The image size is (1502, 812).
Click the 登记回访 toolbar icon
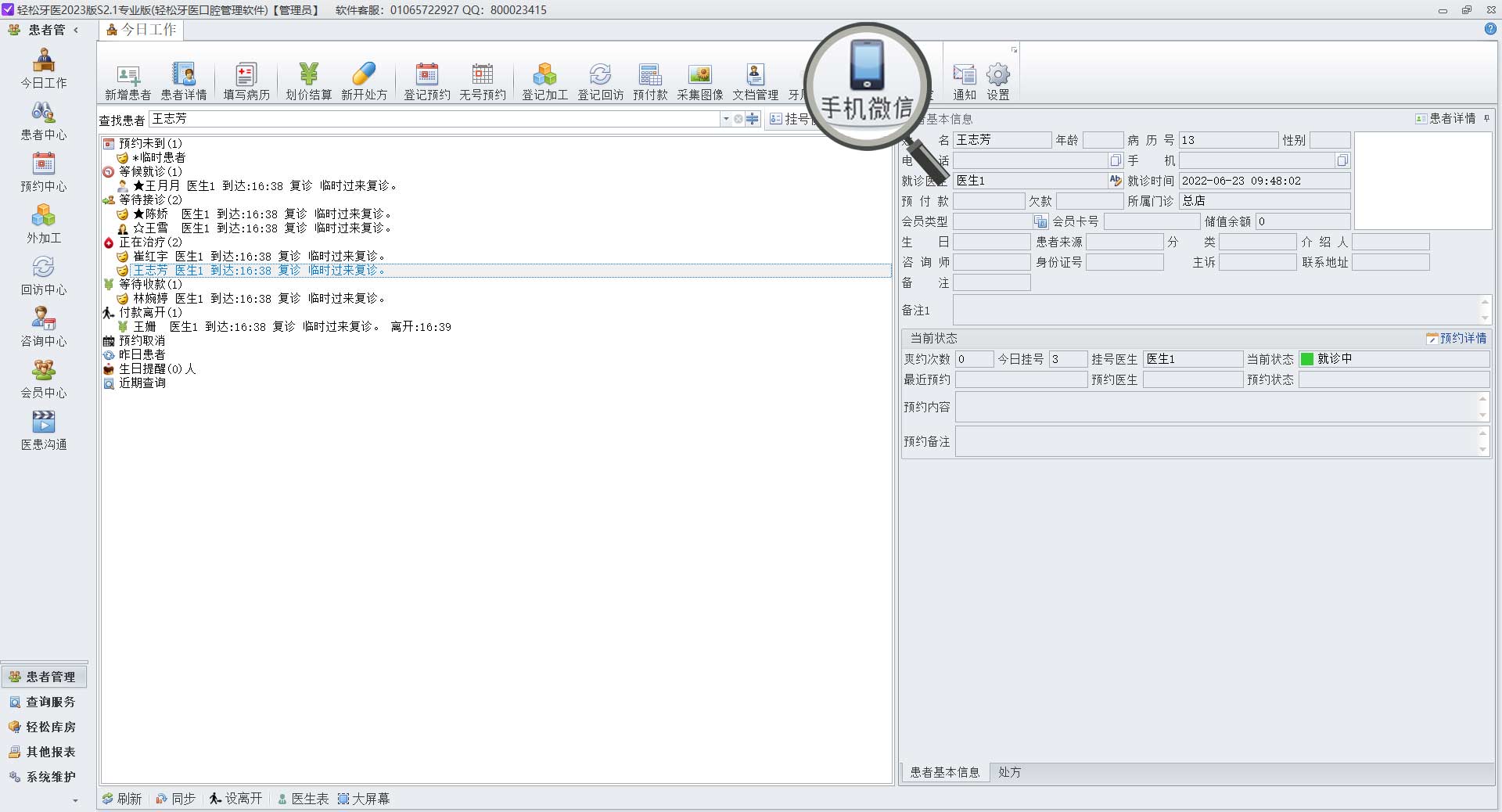click(601, 82)
